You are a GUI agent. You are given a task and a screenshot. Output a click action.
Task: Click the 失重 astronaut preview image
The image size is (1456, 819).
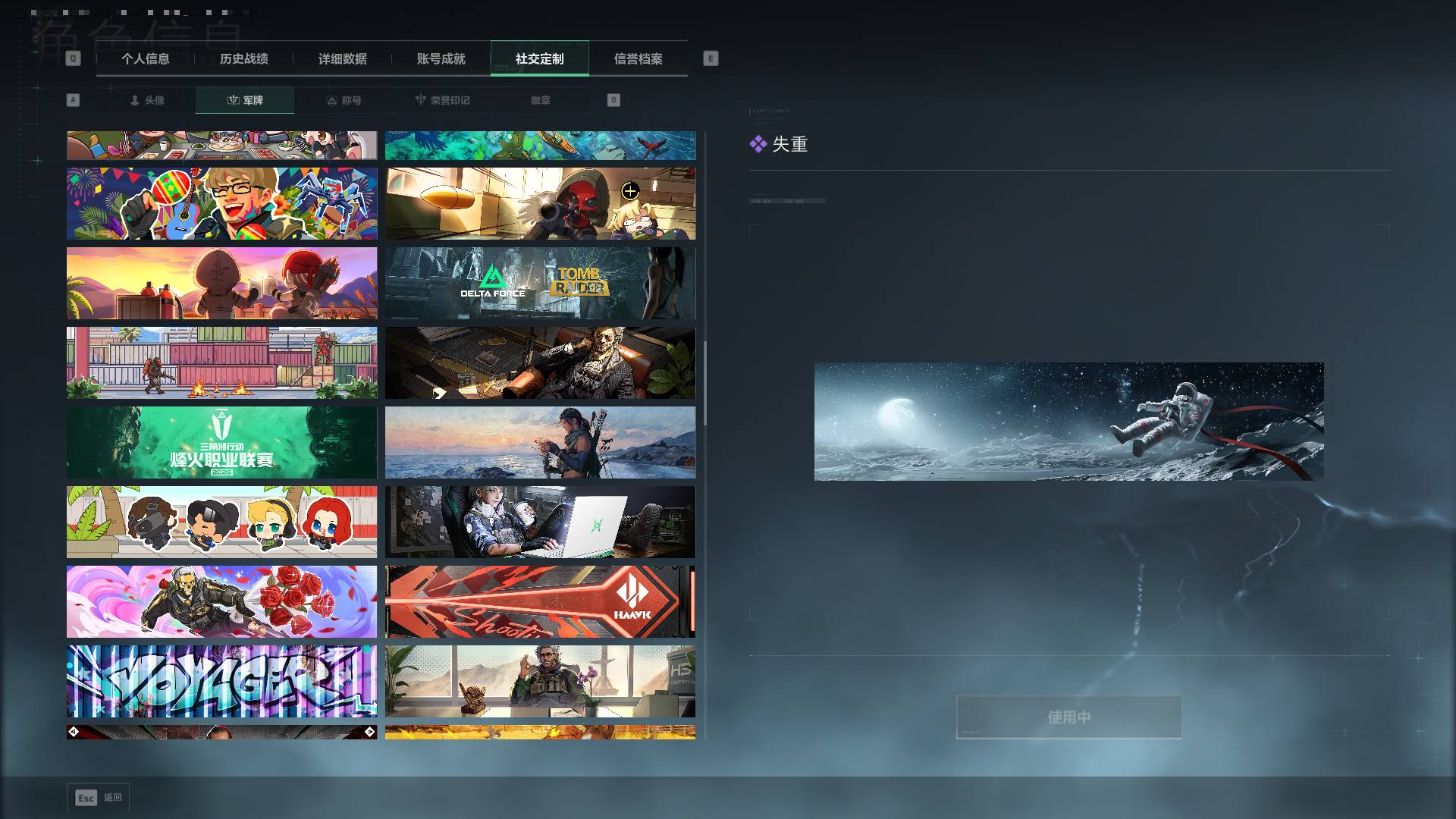click(1068, 422)
